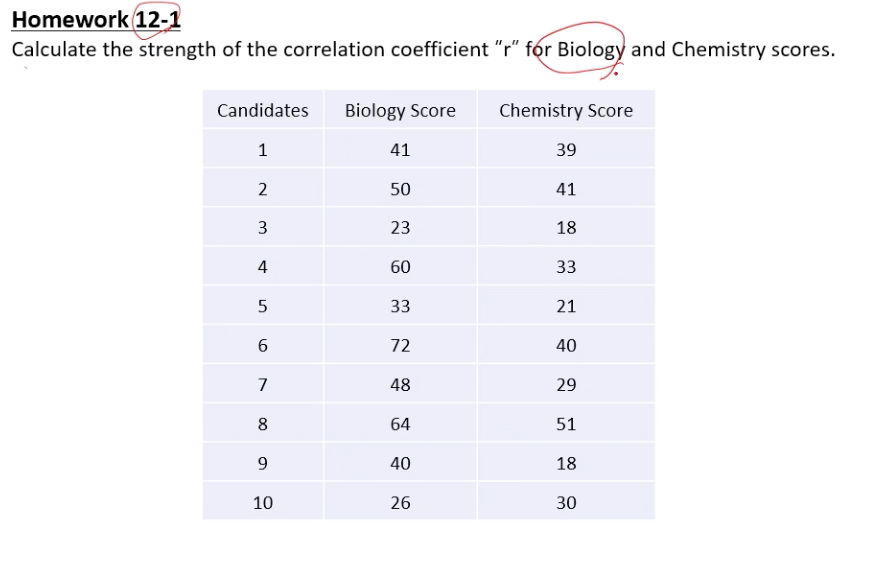876x562 pixels.
Task: Click the Homework 12-1 heading
Action: (x=96, y=20)
